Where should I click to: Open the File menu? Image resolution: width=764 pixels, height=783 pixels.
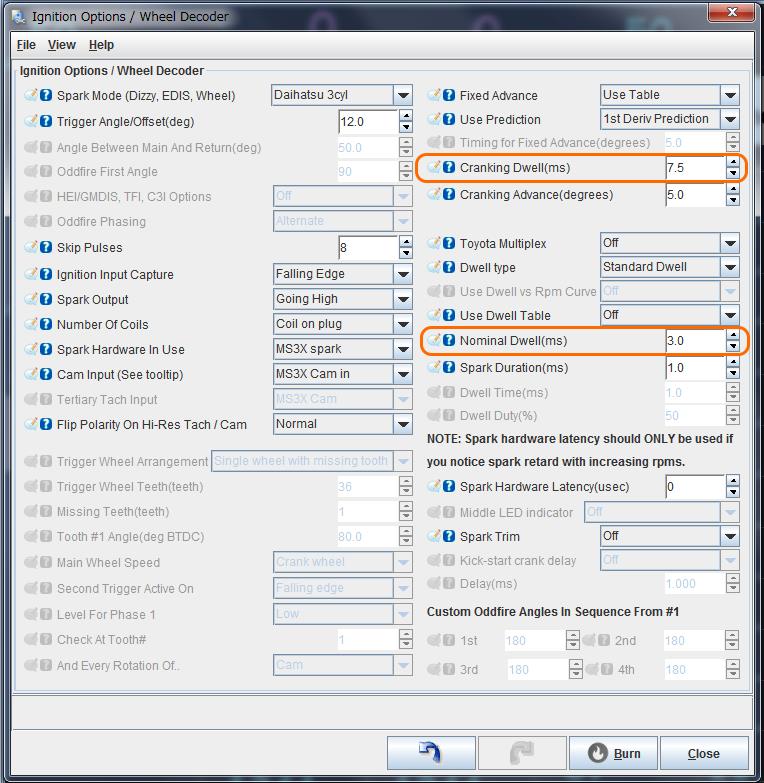26,45
